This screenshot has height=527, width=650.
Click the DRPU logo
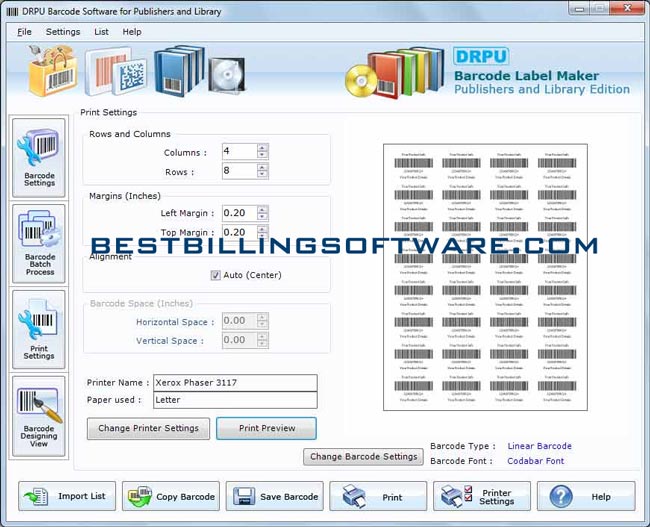point(481,56)
